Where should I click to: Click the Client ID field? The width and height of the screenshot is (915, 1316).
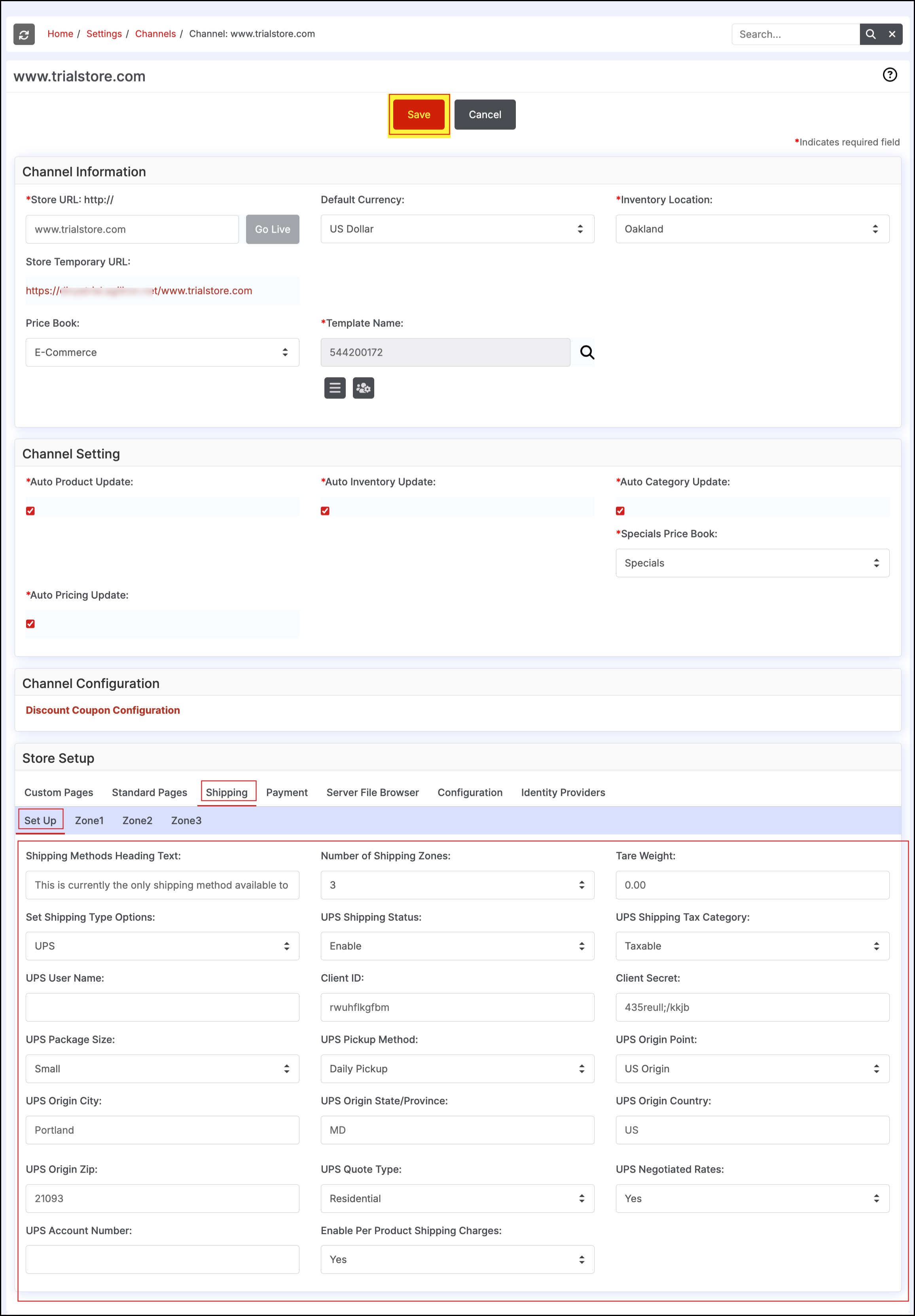pos(457,1007)
